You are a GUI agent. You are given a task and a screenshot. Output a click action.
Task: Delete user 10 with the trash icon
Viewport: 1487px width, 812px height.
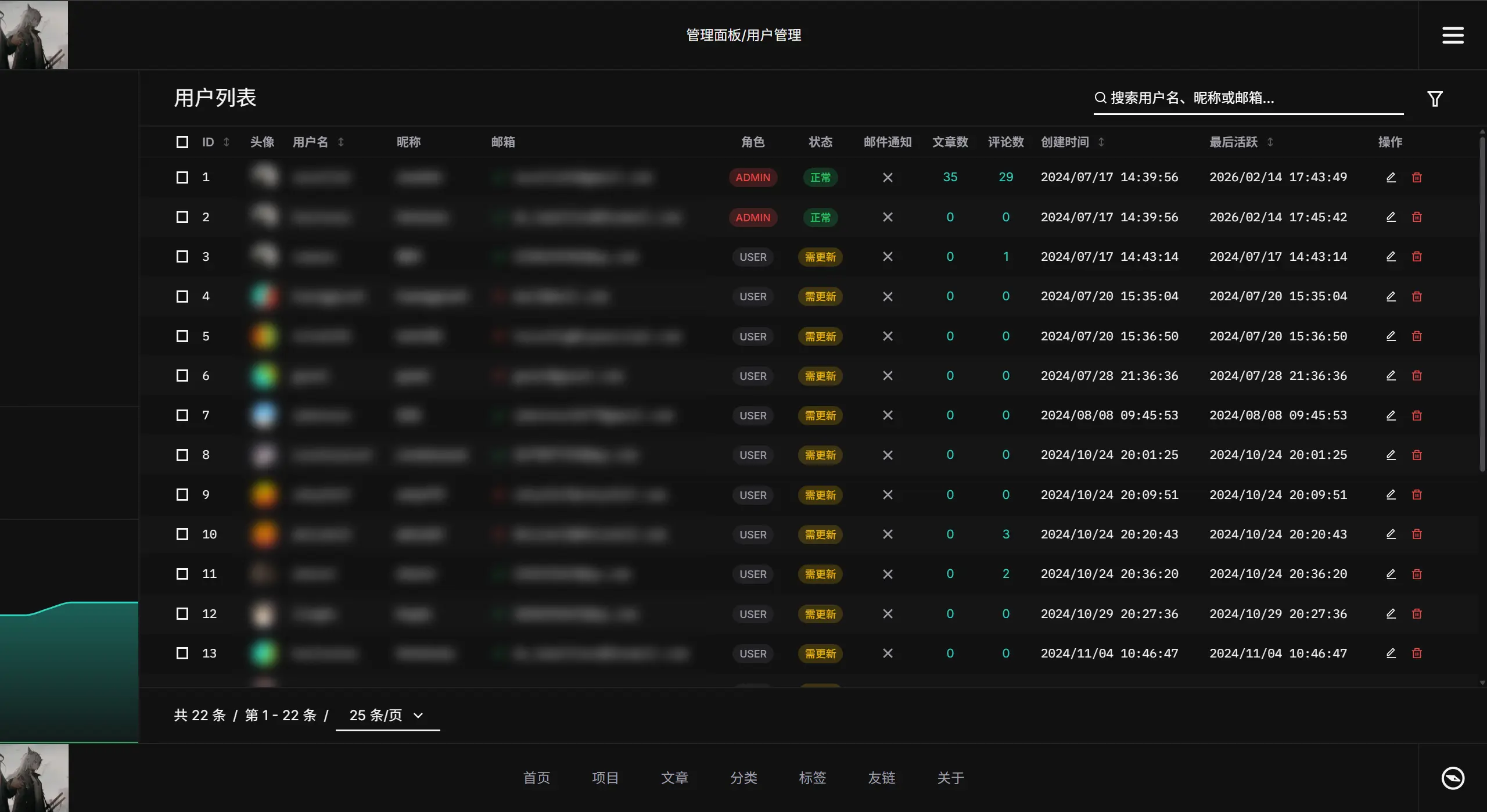point(1417,534)
